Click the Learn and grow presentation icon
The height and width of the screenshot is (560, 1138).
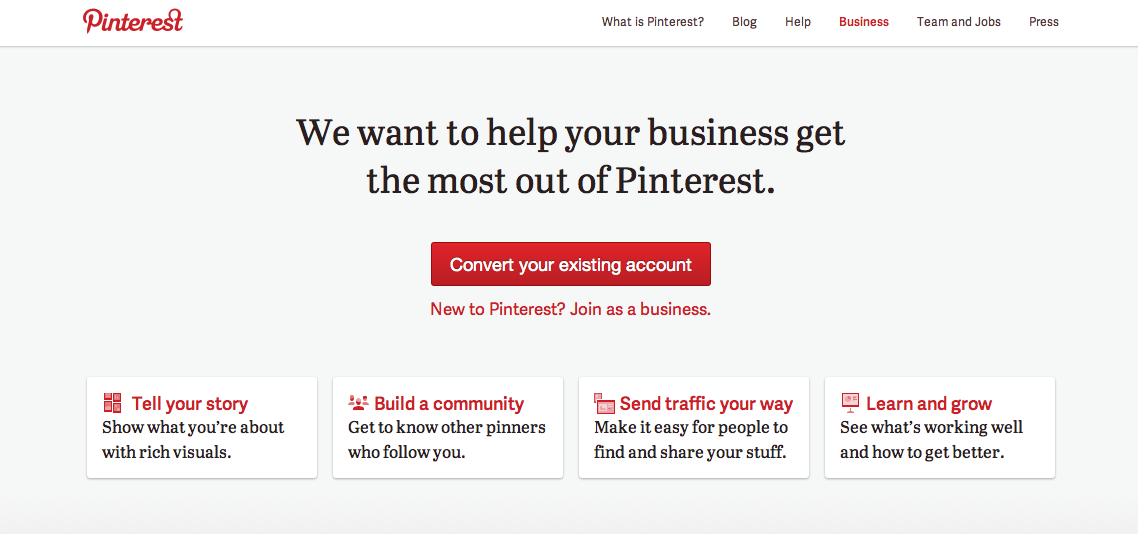click(850, 403)
